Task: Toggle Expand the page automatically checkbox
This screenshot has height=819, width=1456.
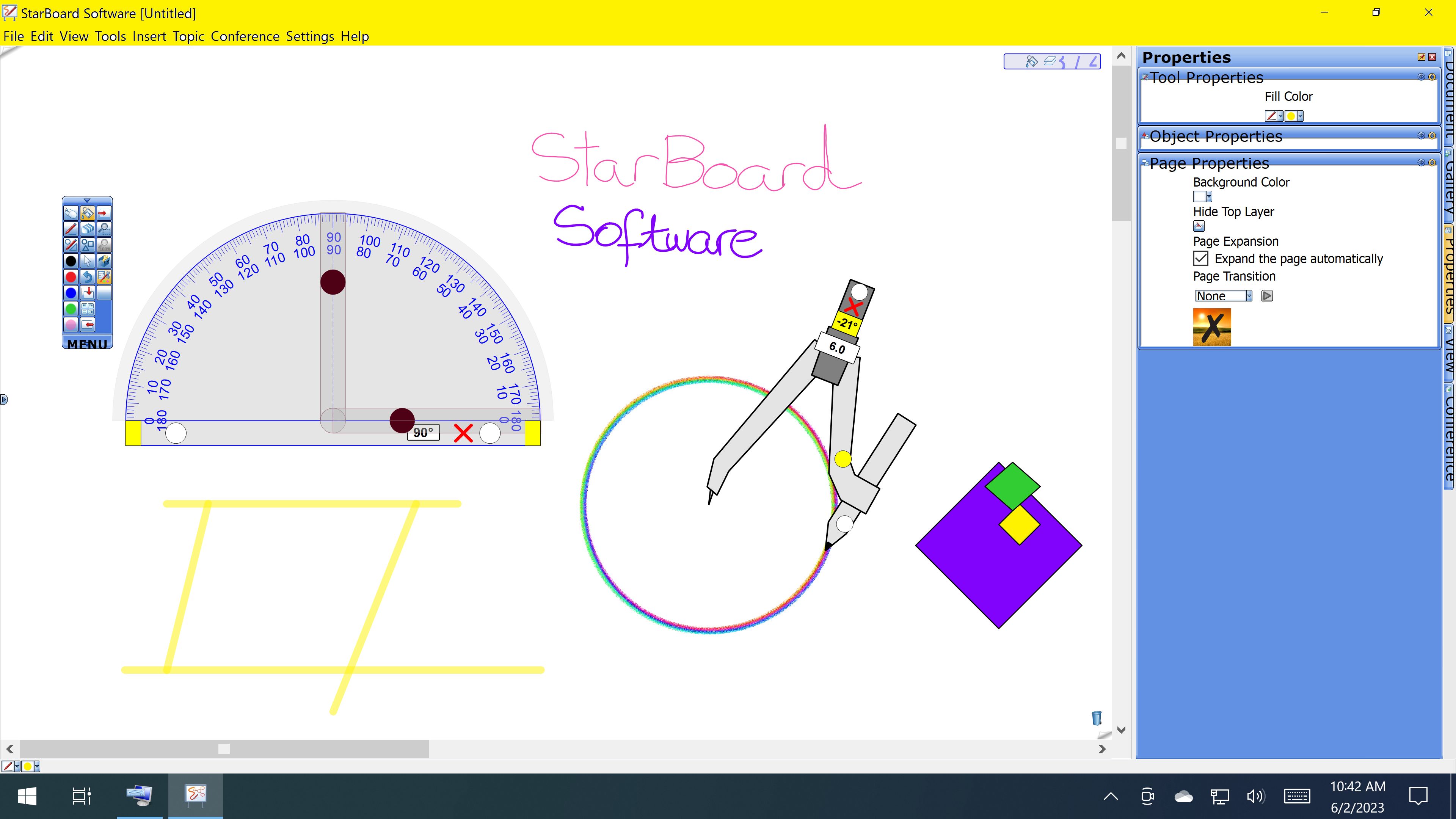Action: coord(1200,258)
